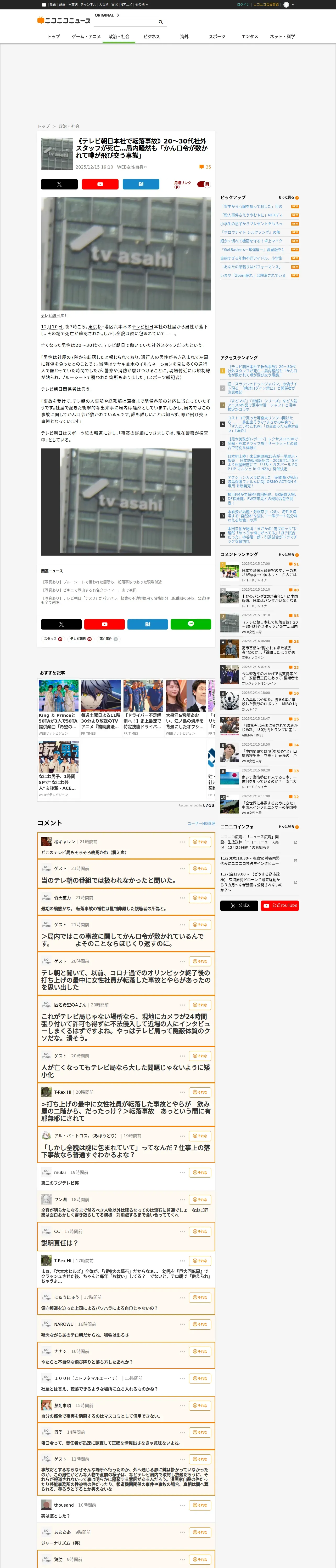Open the 海外 news tab
The image size is (336, 1568).
click(184, 37)
